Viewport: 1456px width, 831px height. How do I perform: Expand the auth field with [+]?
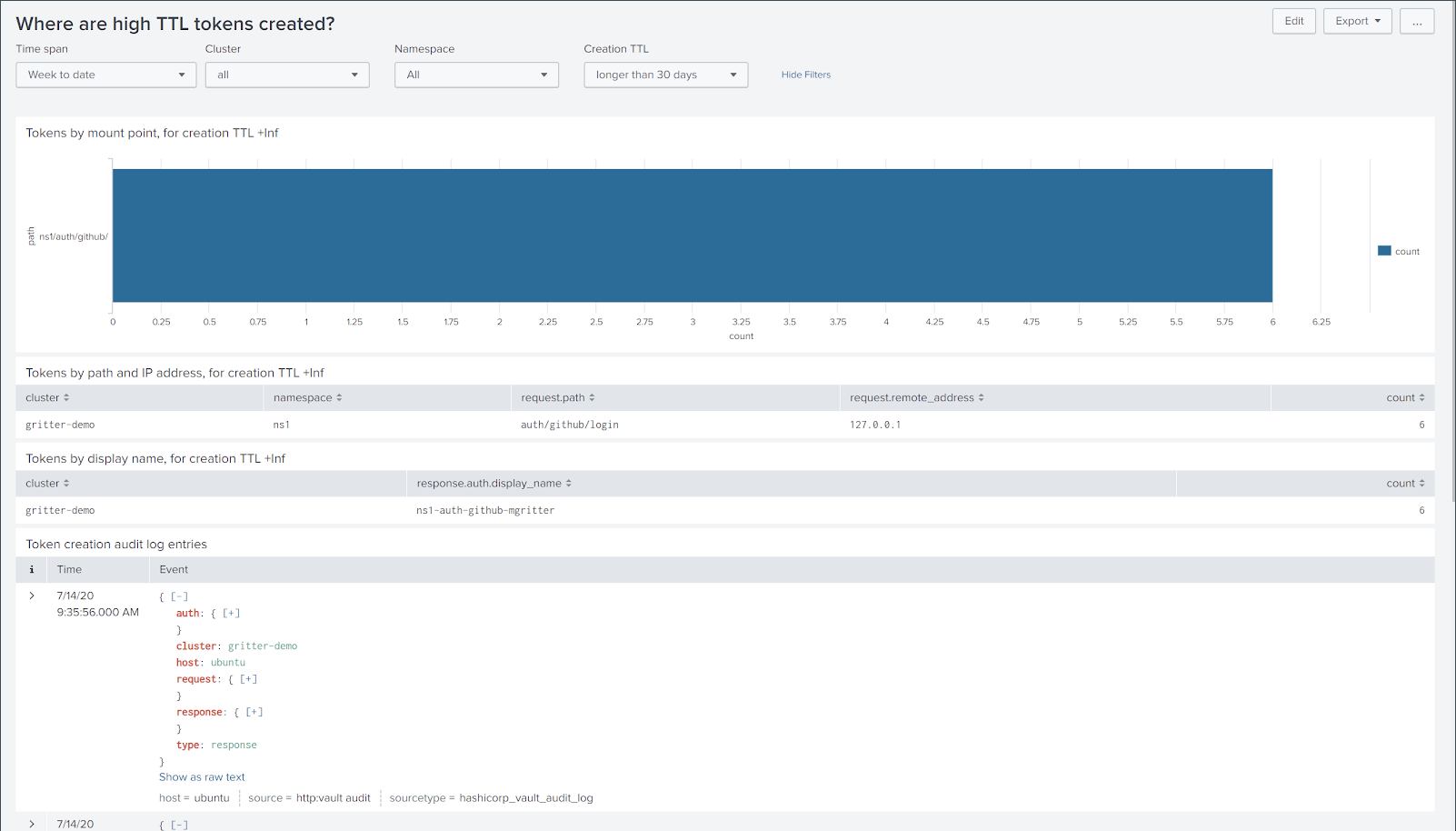point(231,613)
